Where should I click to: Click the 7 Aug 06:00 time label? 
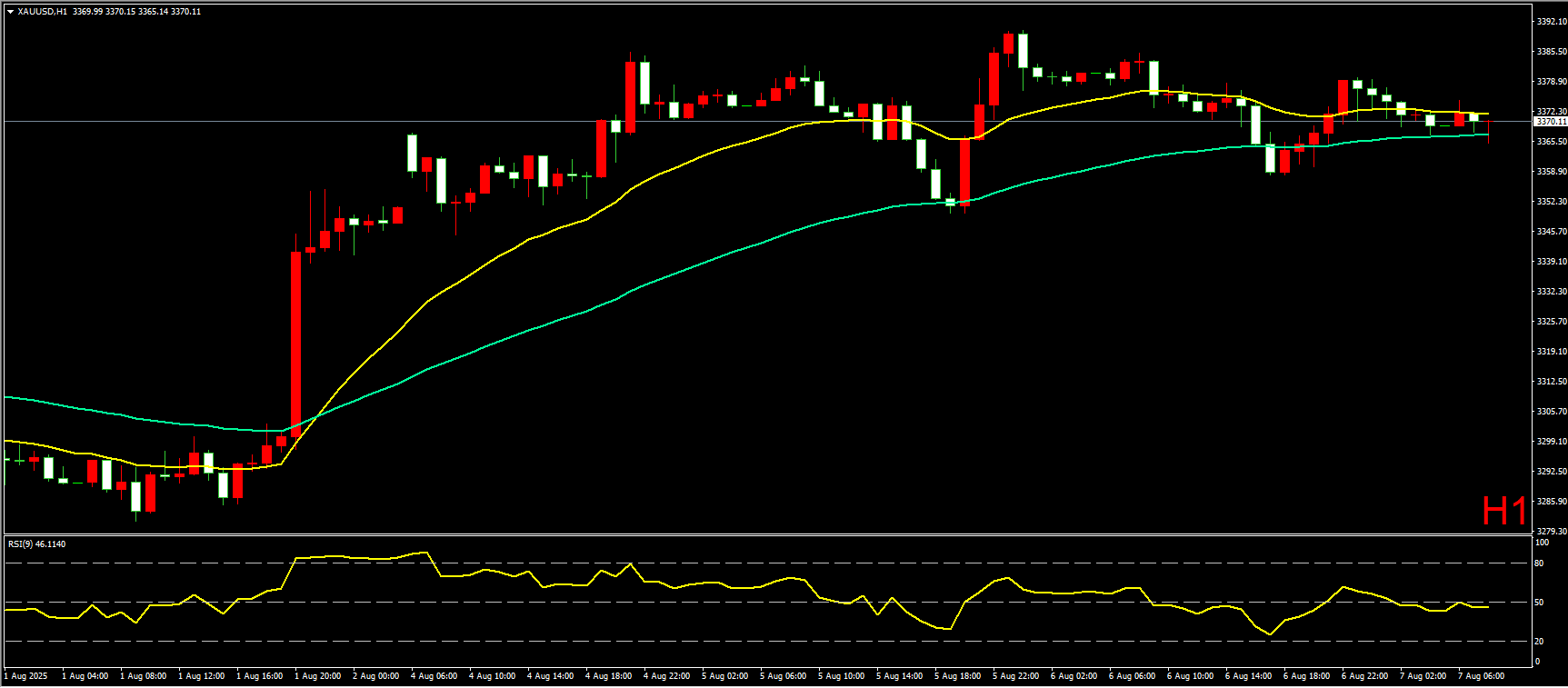click(1482, 676)
